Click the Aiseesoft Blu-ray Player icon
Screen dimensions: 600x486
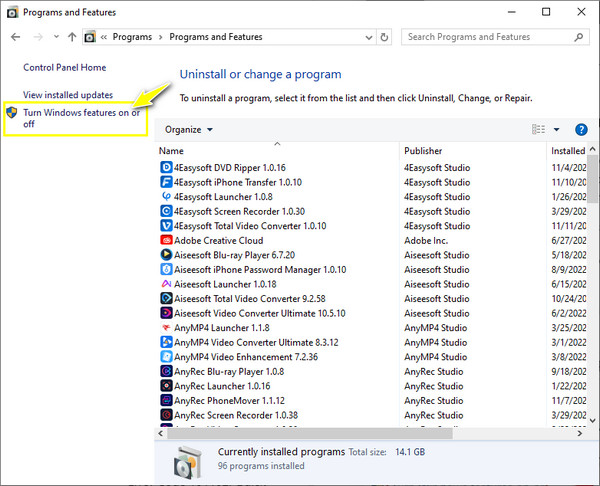pos(166,254)
